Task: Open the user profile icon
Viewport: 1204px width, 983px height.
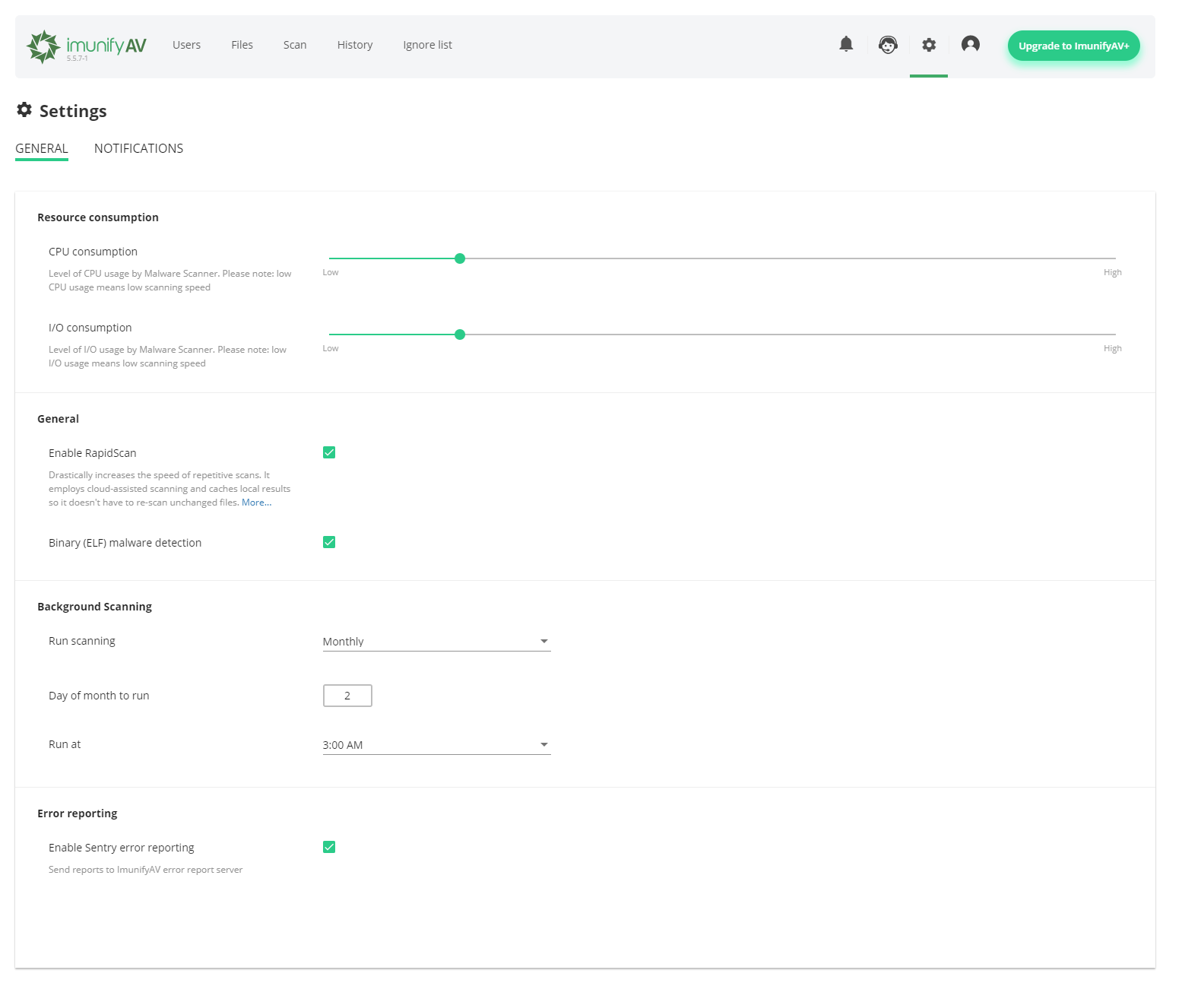Action: point(970,44)
